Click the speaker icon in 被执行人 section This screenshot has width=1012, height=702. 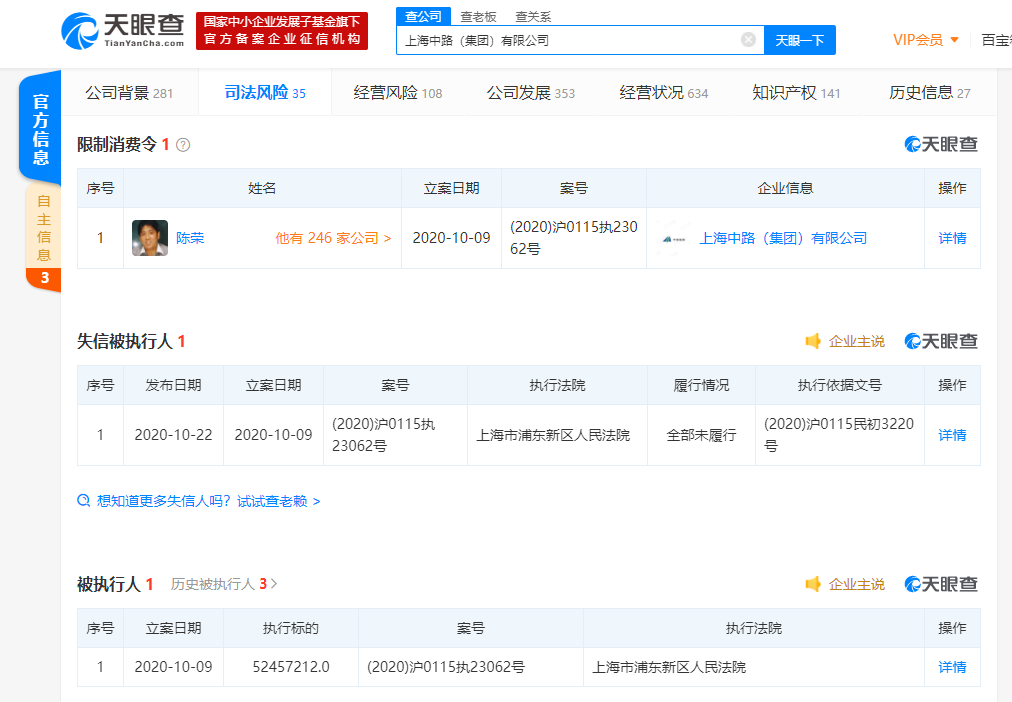(x=813, y=585)
